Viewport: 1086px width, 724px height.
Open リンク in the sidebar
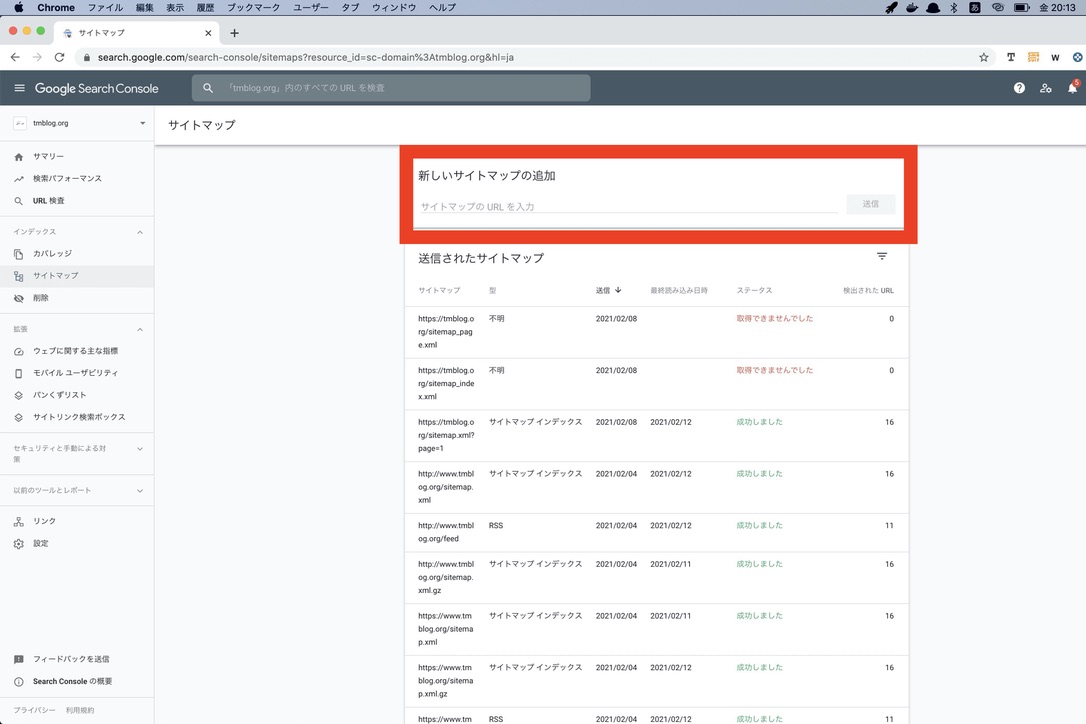[x=77, y=521]
